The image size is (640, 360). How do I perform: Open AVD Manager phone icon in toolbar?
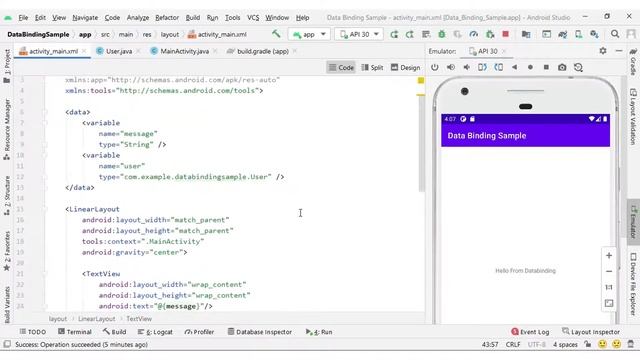[x=578, y=34]
